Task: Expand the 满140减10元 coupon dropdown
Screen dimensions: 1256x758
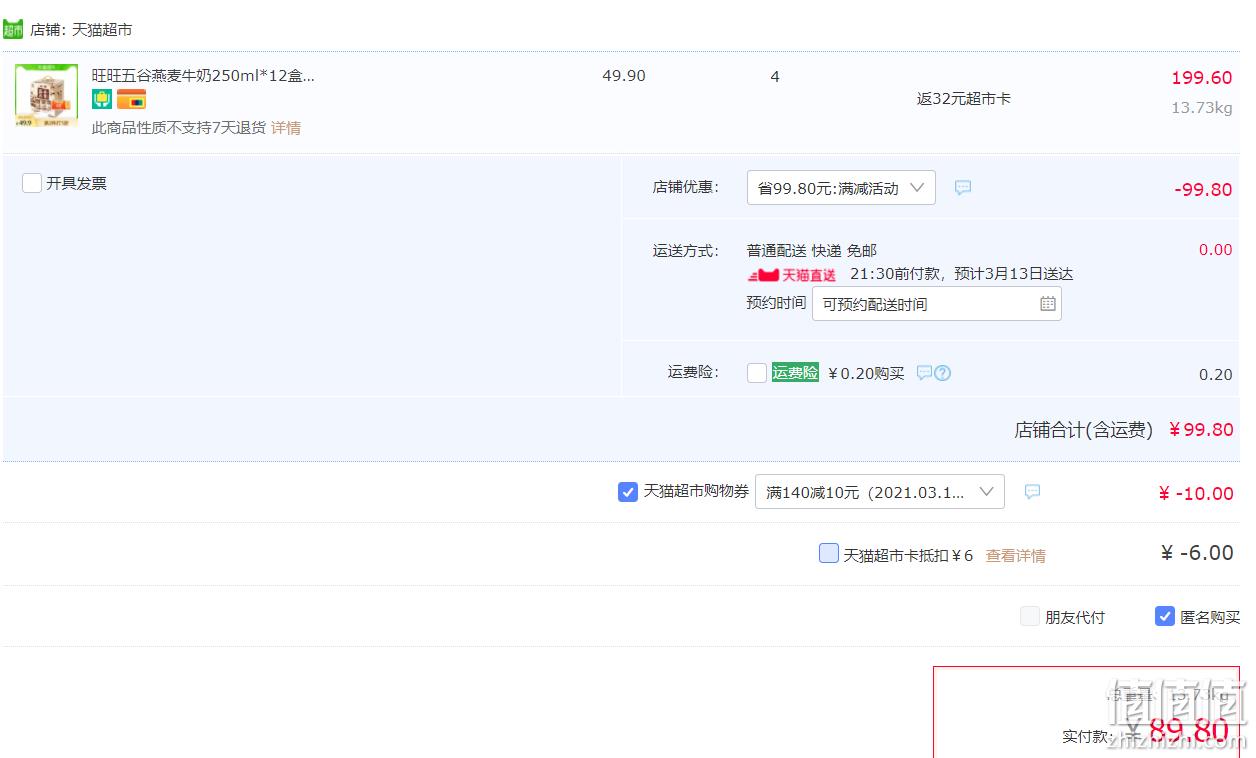Action: [x=880, y=492]
